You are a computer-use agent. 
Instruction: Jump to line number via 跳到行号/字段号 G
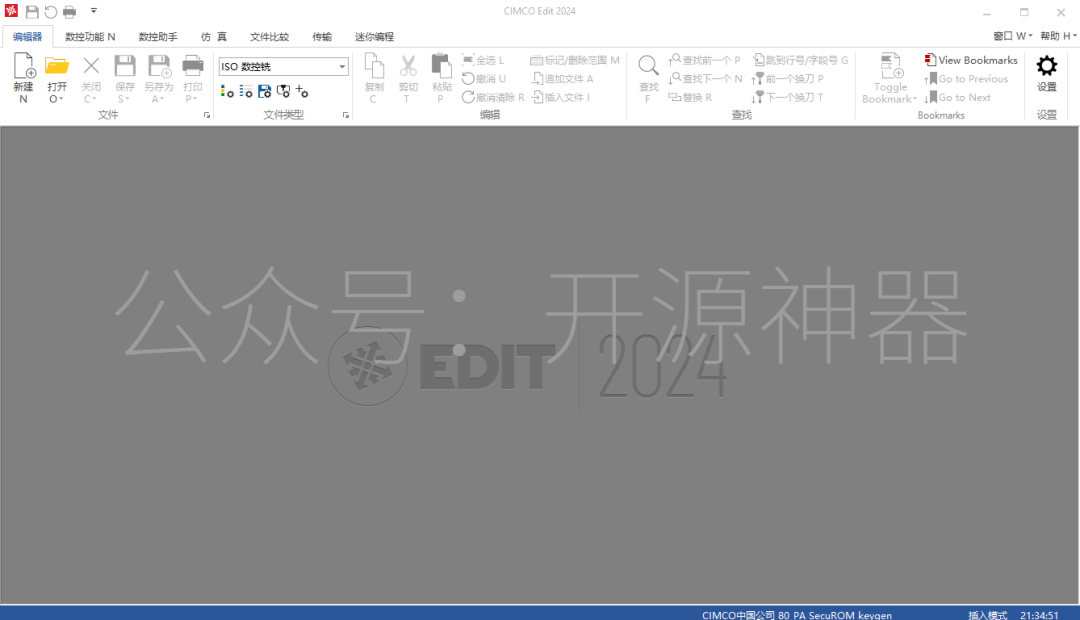(x=800, y=60)
